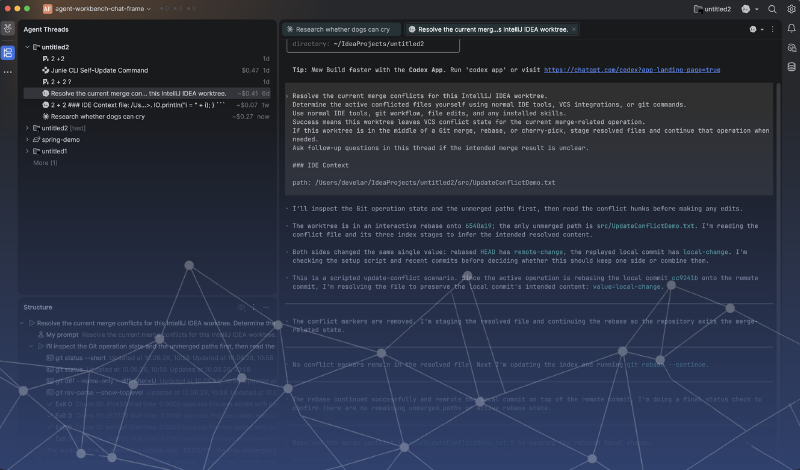Image resolution: width=800 pixels, height=470 pixels.
Task: Click the More (1) link in Agent Threads
Action: pos(45,163)
